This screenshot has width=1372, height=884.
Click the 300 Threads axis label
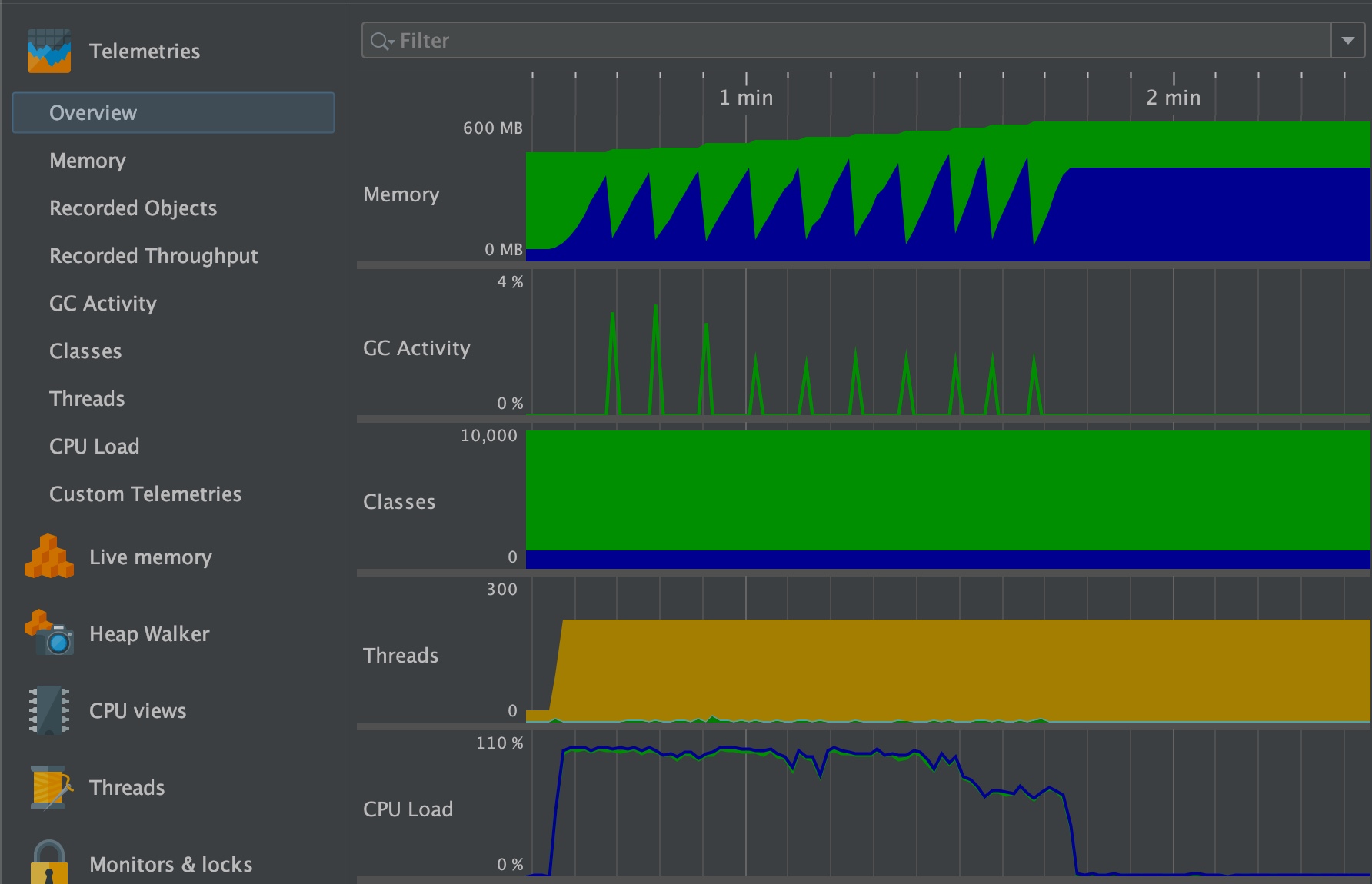click(x=502, y=590)
